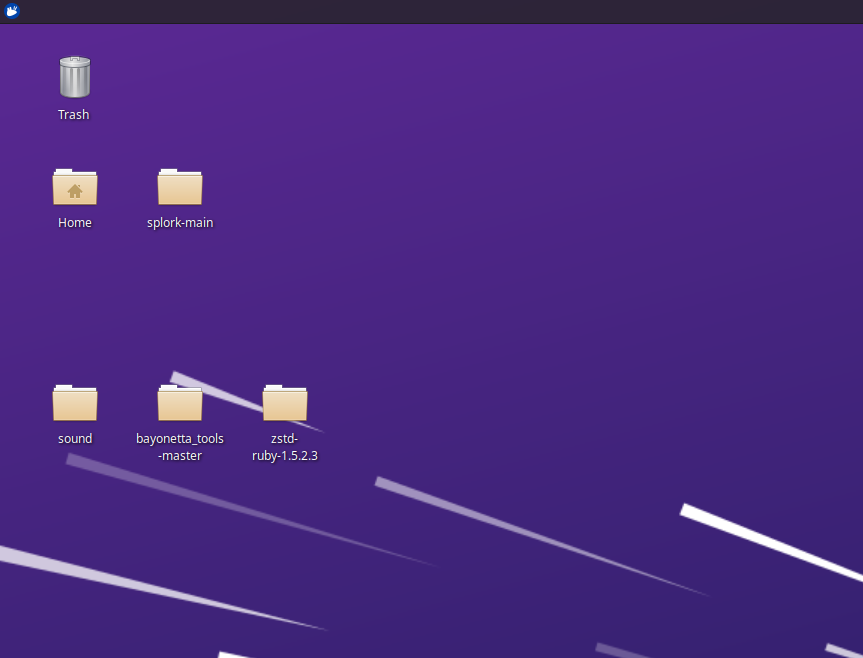Image resolution: width=863 pixels, height=658 pixels.
Task: Open the Xfce applications menu mouse icon
Action: 12,11
